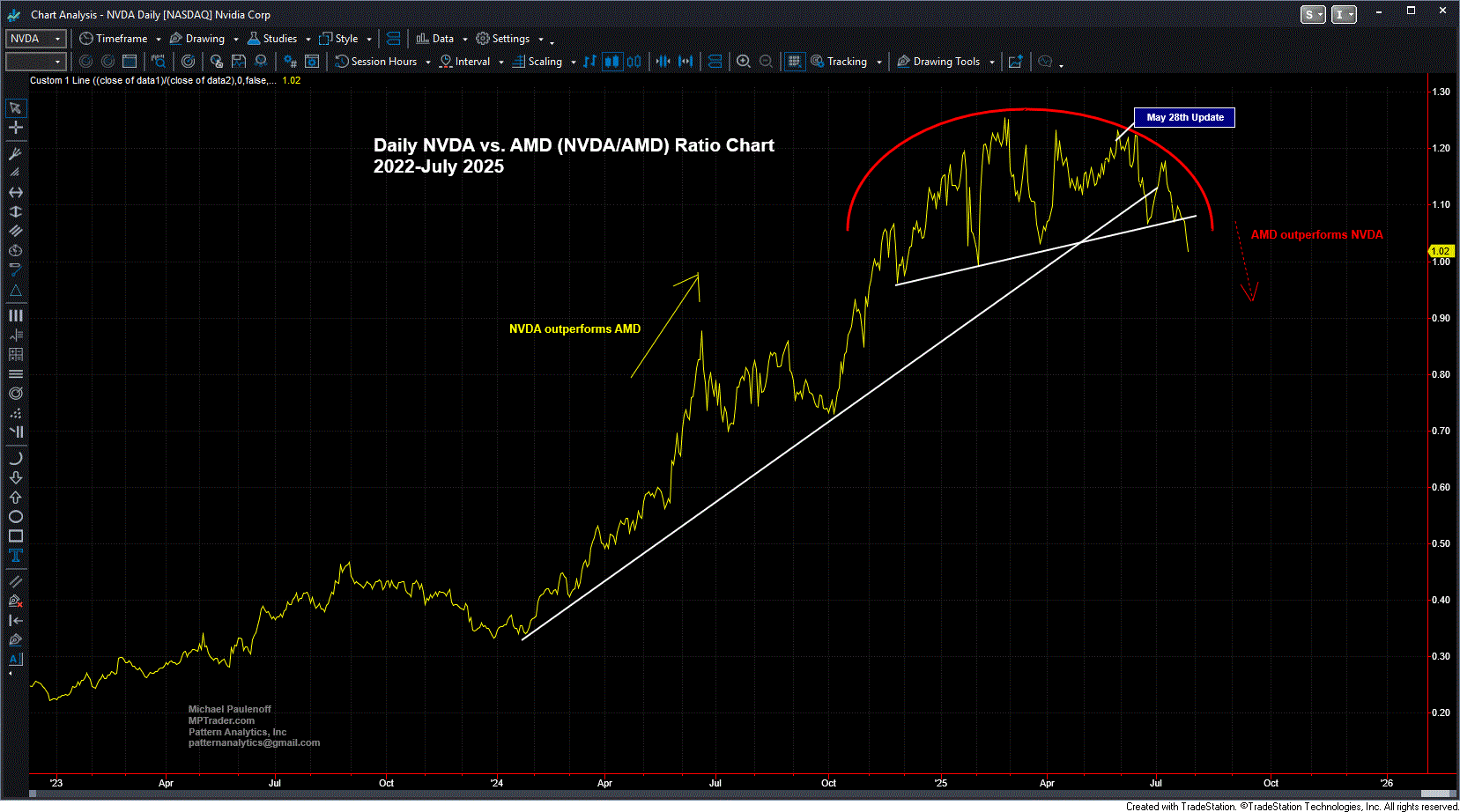Click the Scaling button

coord(537,62)
